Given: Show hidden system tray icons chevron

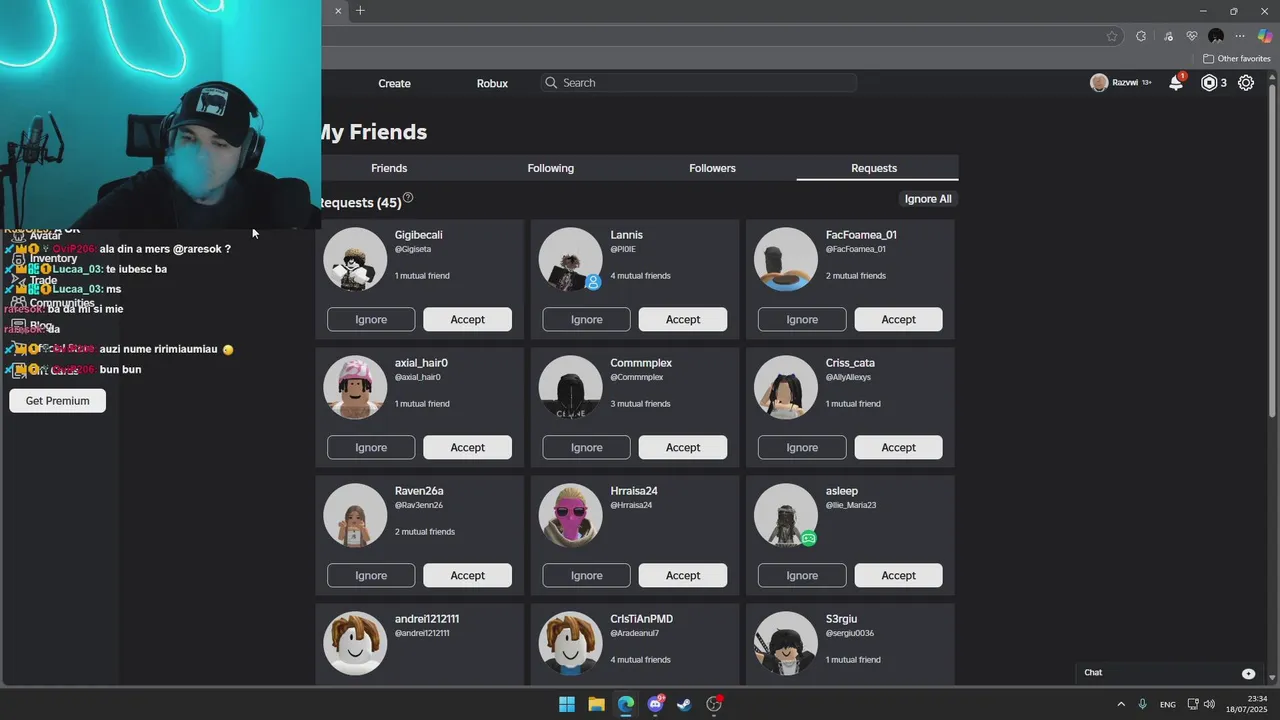Looking at the screenshot, I should click(1121, 704).
